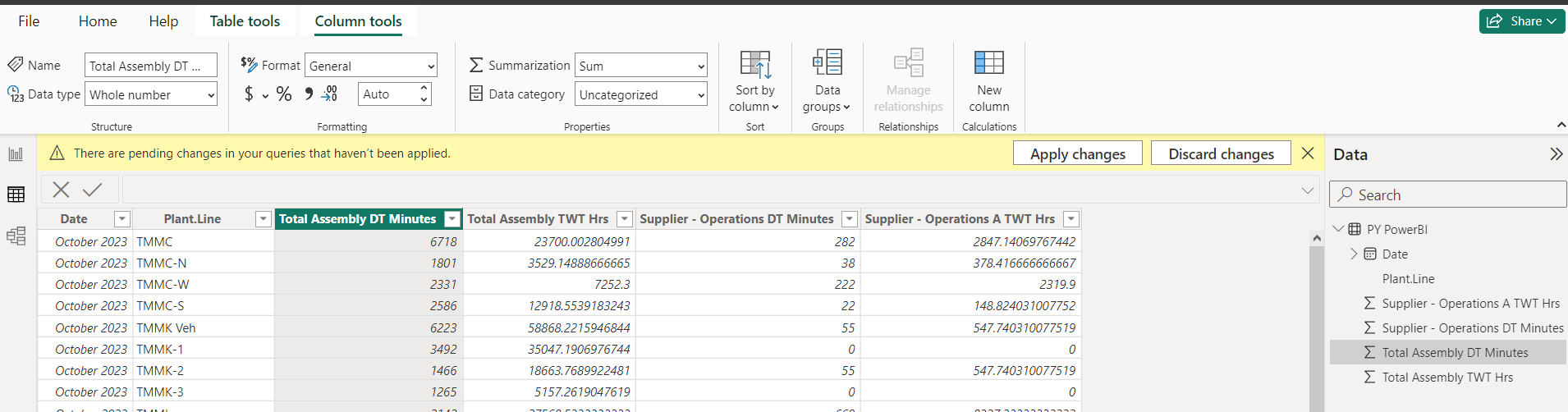This screenshot has width=1568, height=412.
Task: Click the decimal places icon
Action: [x=329, y=94]
